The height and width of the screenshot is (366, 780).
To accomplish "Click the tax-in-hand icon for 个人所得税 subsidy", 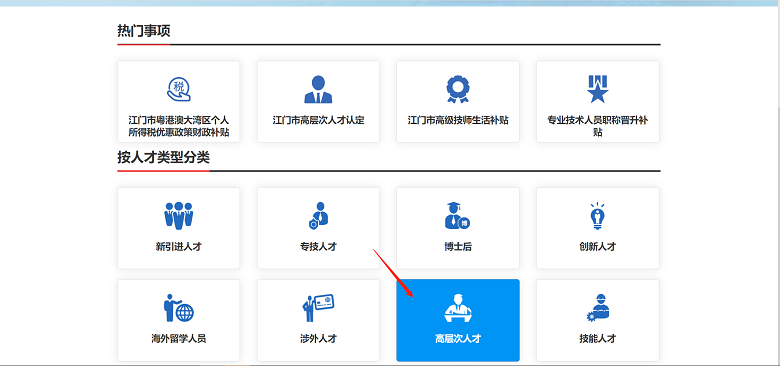I will pyautogui.click(x=179, y=90).
